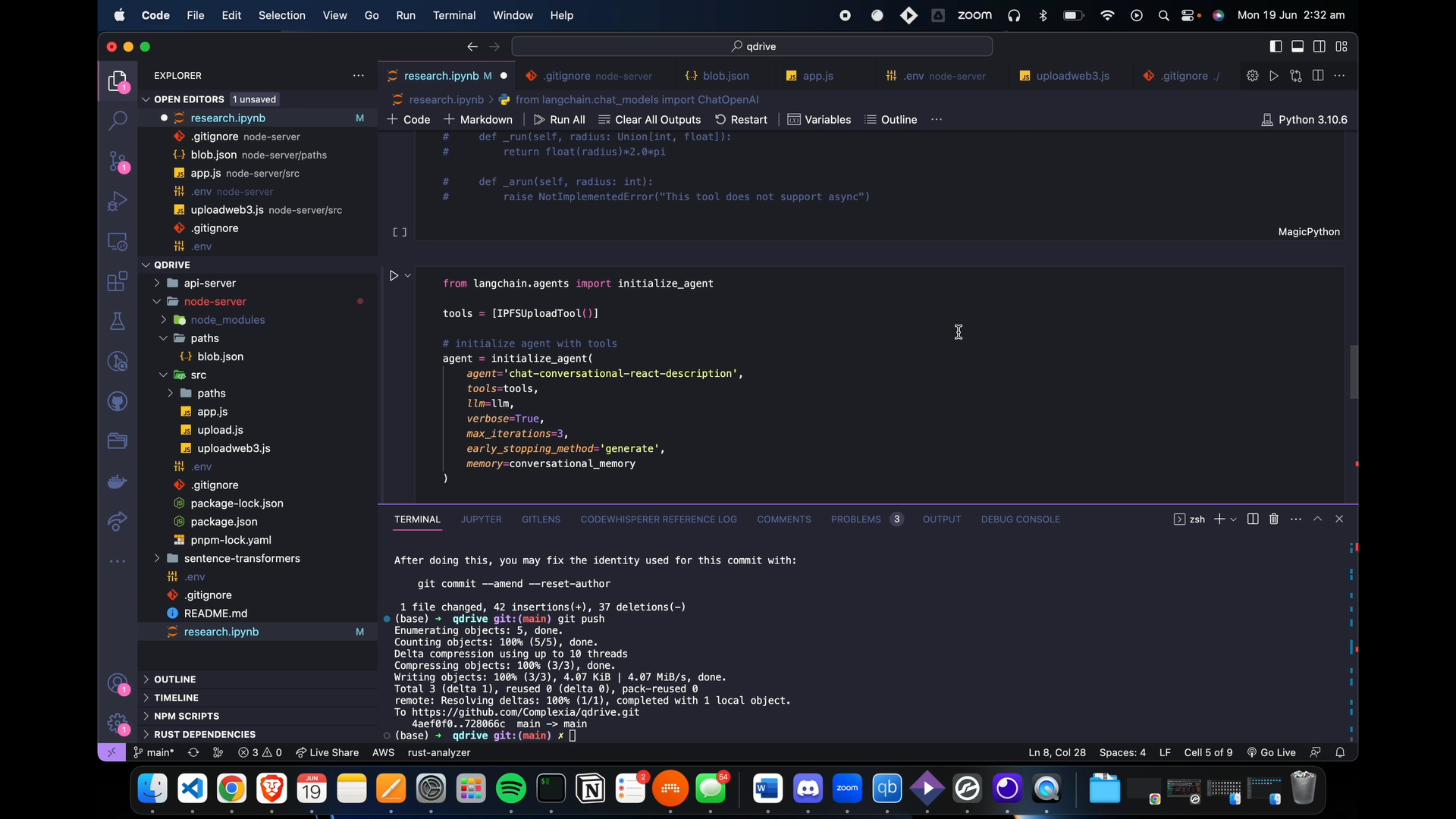Toggle the secondary side bar
The width and height of the screenshot is (1456, 819).
1319,47
